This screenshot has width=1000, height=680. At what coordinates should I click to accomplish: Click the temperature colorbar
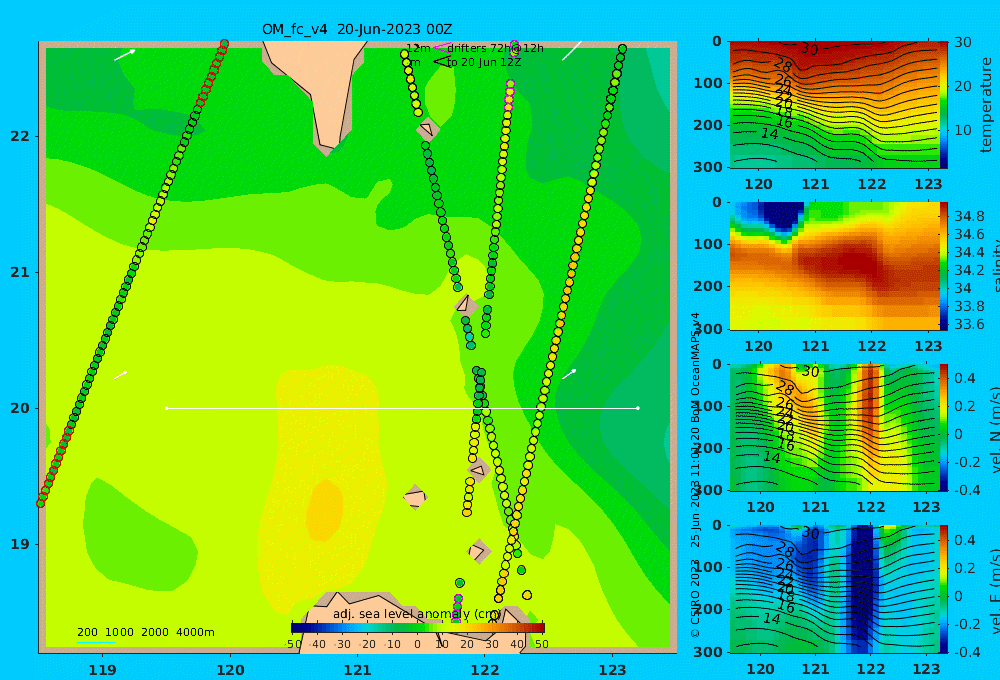[944, 105]
